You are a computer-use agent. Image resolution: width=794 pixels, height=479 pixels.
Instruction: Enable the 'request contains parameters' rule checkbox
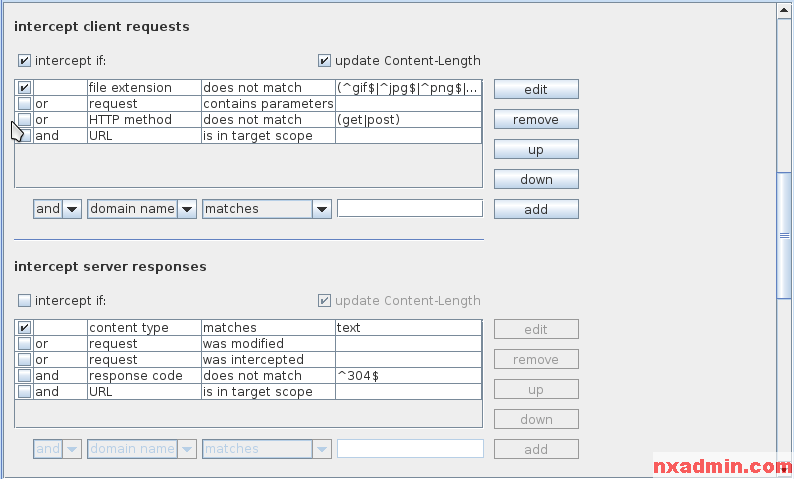tap(25, 104)
